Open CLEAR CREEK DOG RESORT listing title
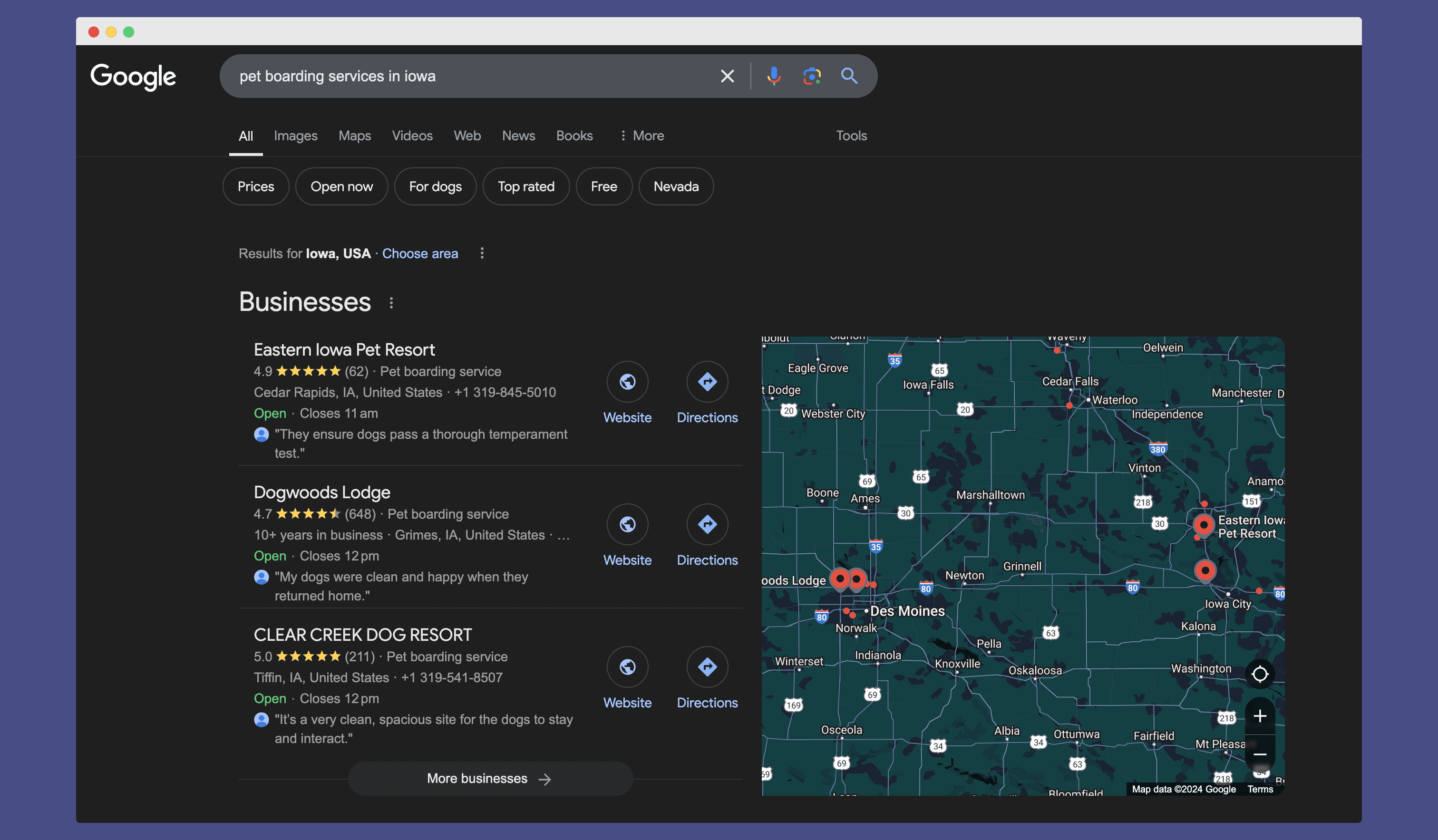Screen dimensions: 1438x840 [363, 635]
